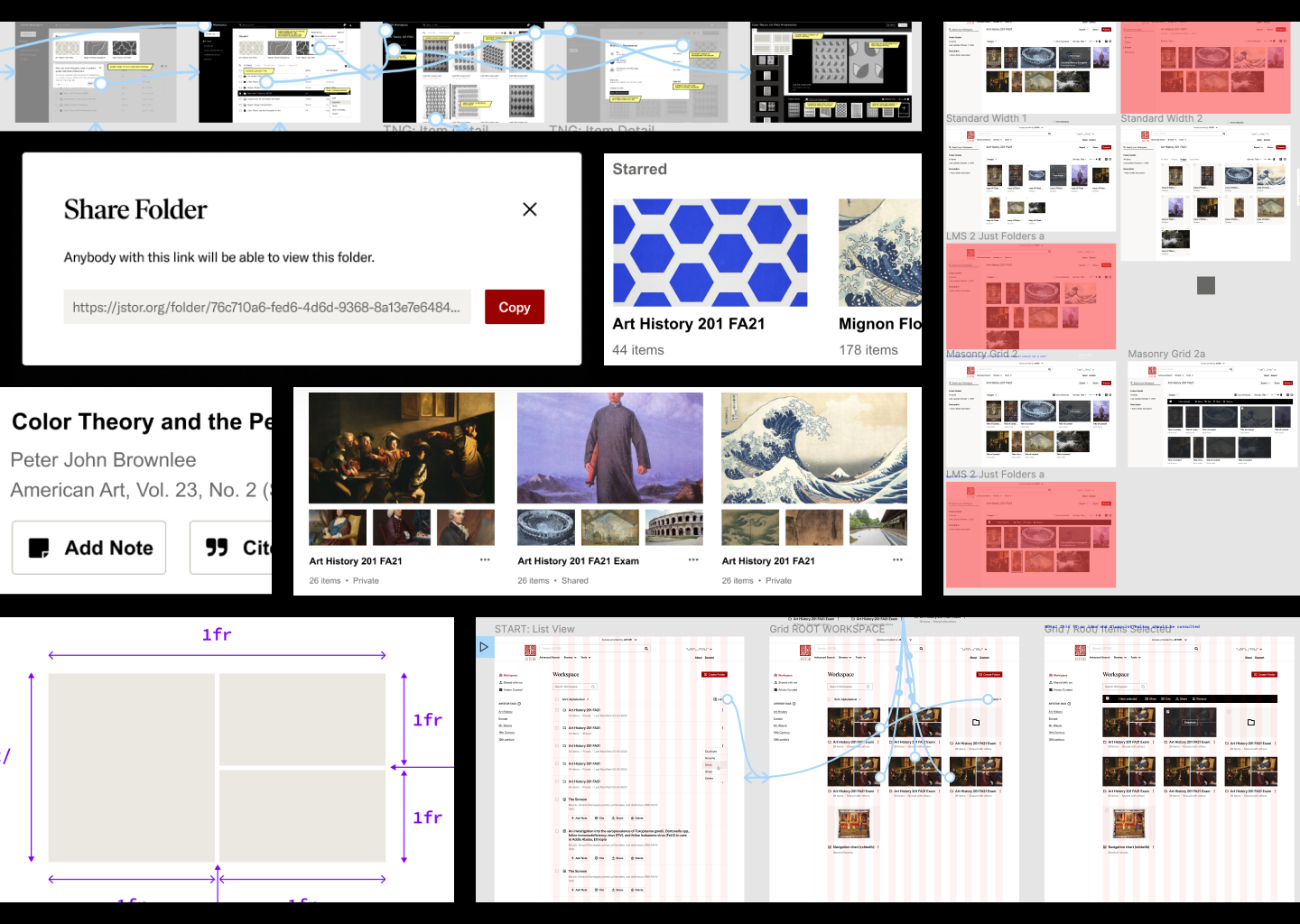Select the gray square shape on the canvas
The image size is (1300, 924).
click(x=1206, y=285)
